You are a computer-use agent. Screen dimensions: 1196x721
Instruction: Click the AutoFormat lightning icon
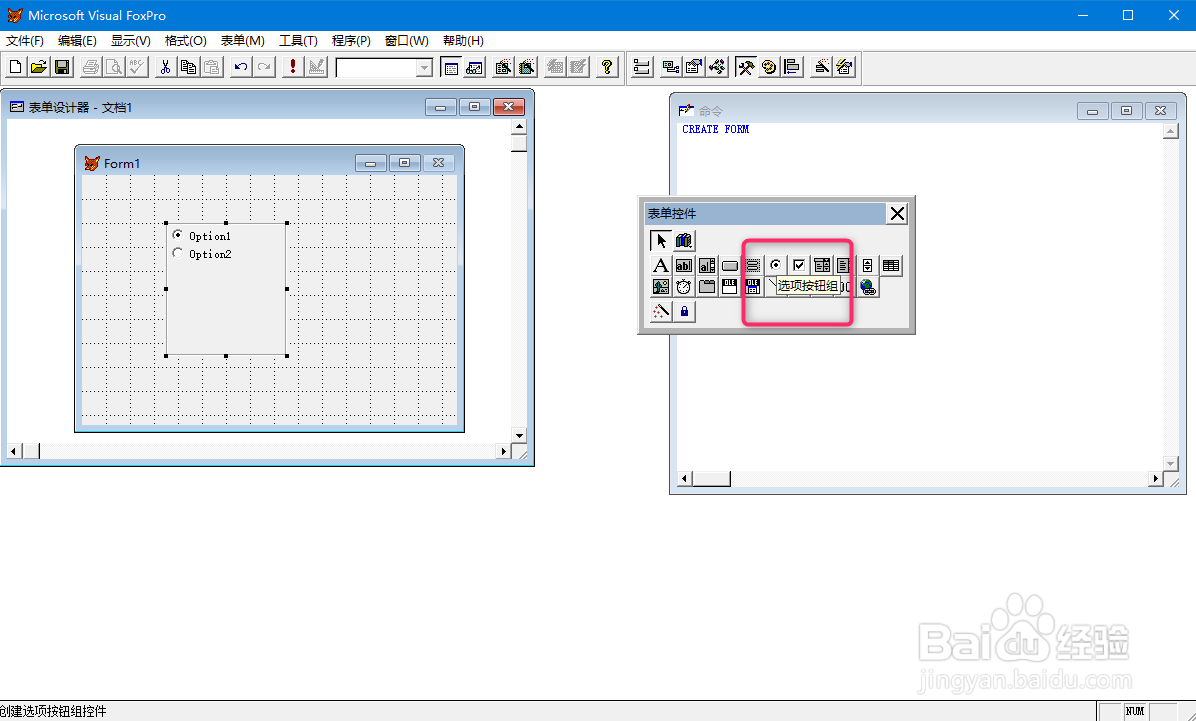pos(844,67)
